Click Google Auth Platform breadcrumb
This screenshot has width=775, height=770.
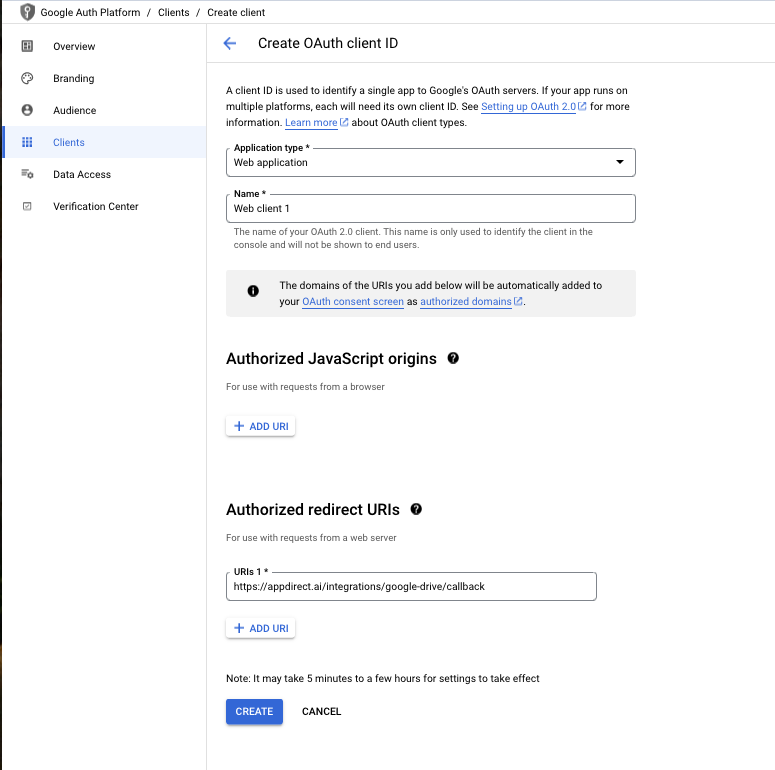(90, 12)
